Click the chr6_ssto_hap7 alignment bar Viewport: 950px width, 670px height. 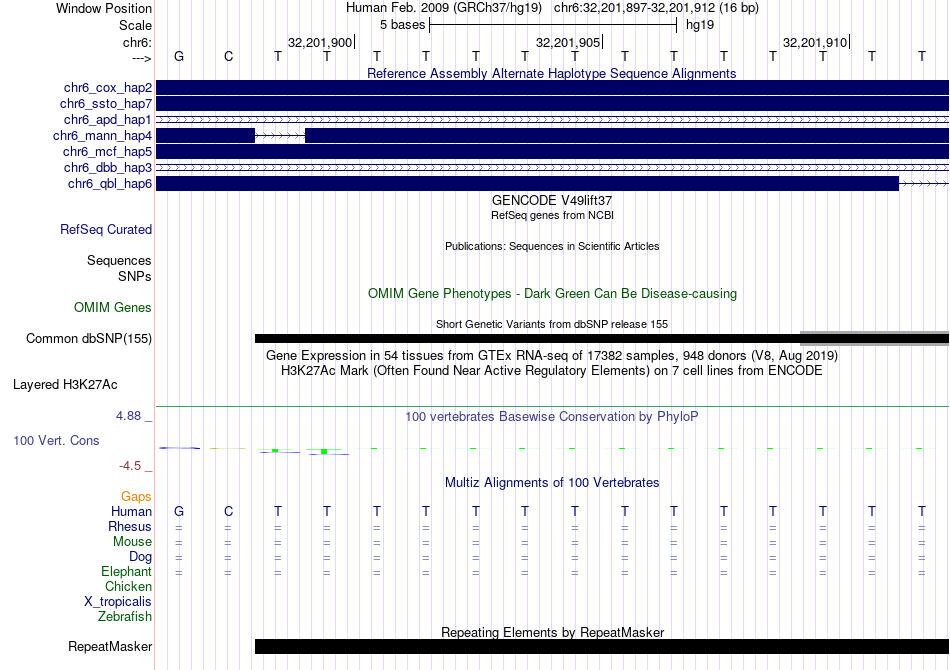coord(553,104)
